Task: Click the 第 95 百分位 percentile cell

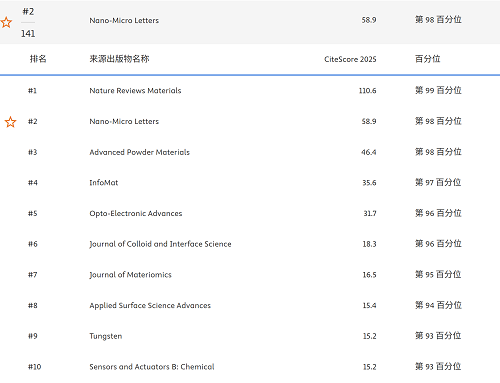Action: 438,274
